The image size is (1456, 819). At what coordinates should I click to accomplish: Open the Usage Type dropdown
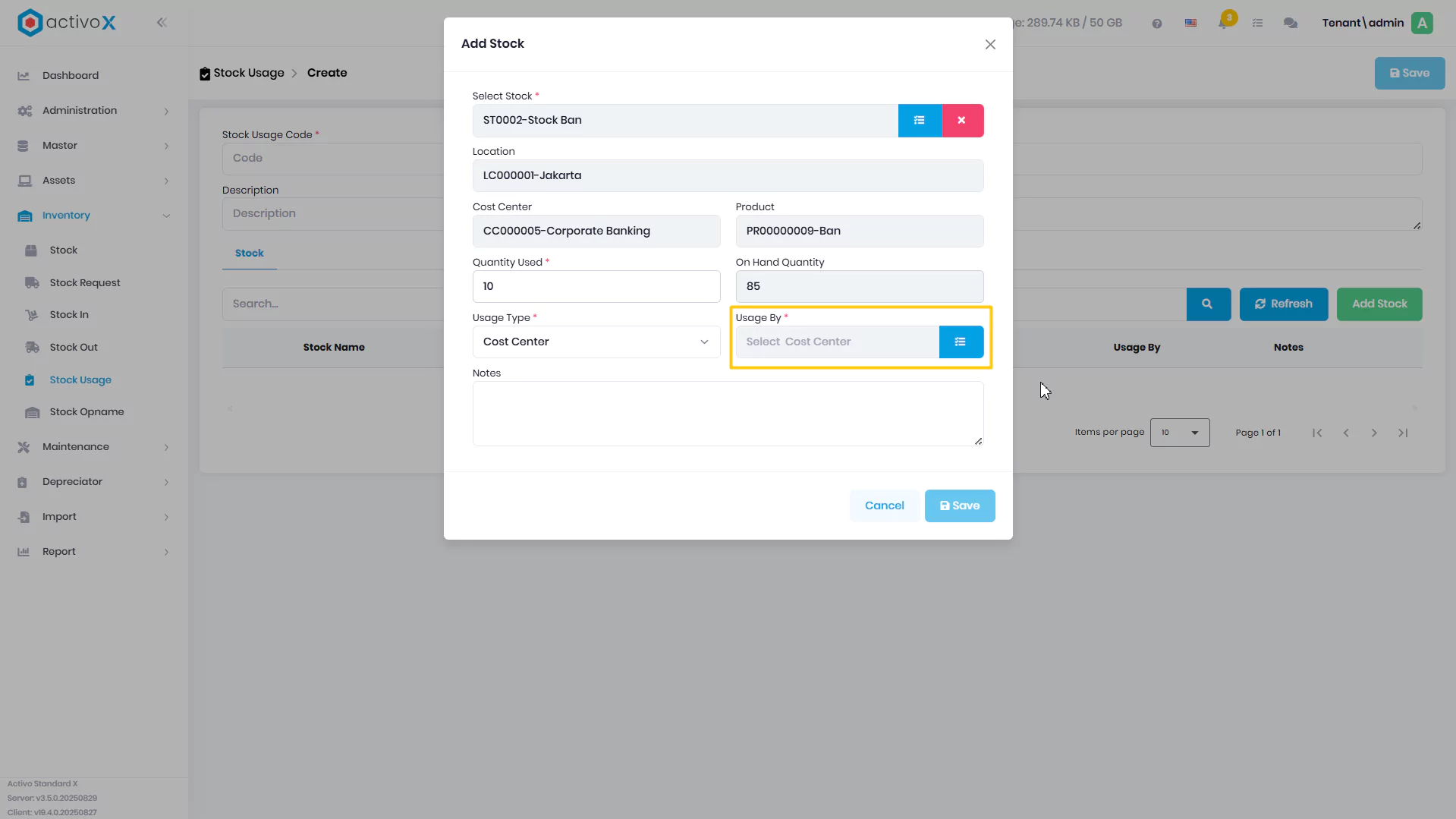coord(596,342)
